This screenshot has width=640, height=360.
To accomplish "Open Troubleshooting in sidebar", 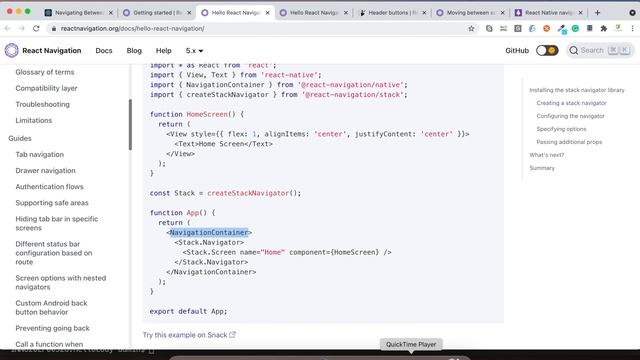I will 42,104.
